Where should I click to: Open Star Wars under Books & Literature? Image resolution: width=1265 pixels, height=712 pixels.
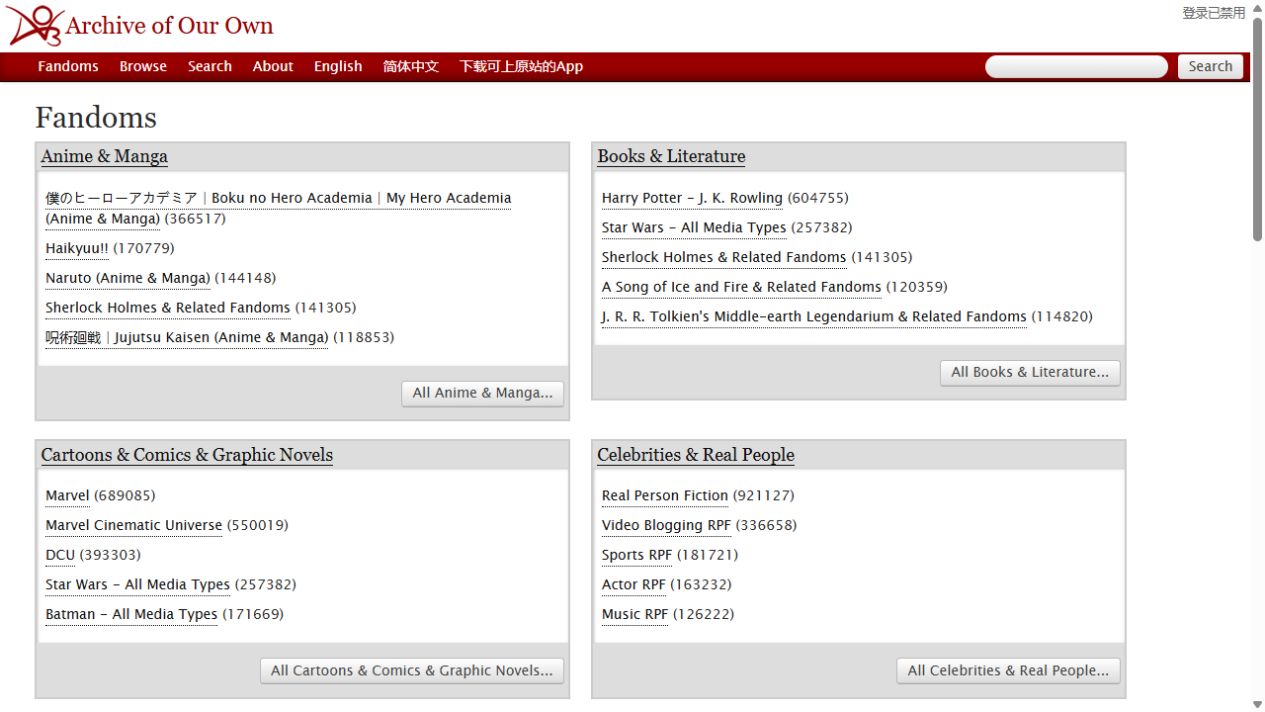pyautogui.click(x=694, y=228)
